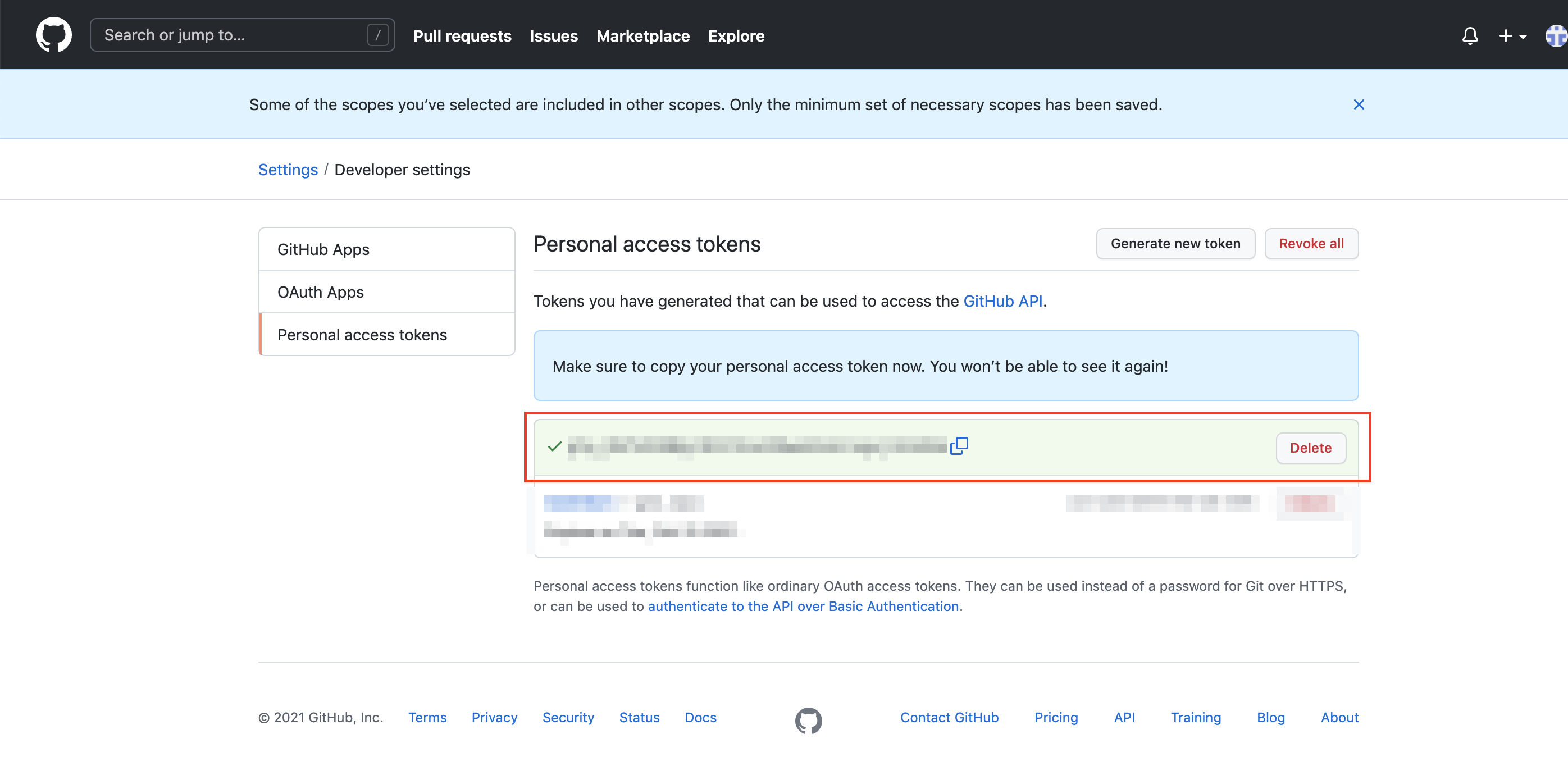Open authenticate to the API link
Viewport: 1568px width, 766px height.
[x=803, y=607]
